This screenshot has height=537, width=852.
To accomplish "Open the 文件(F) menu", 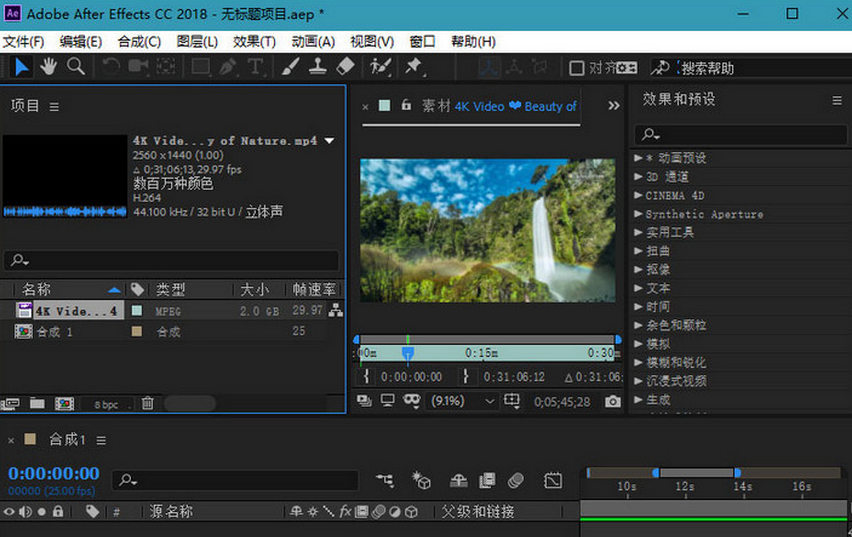I will 23,42.
